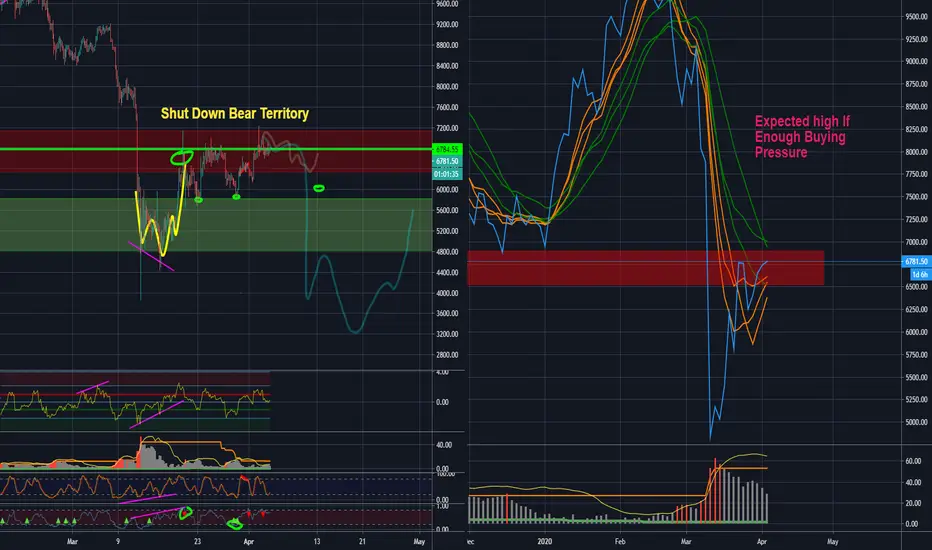Viewport: 932px width, 550px height.
Task: Click the 7750.00 label on right price axis
Action: (917, 174)
